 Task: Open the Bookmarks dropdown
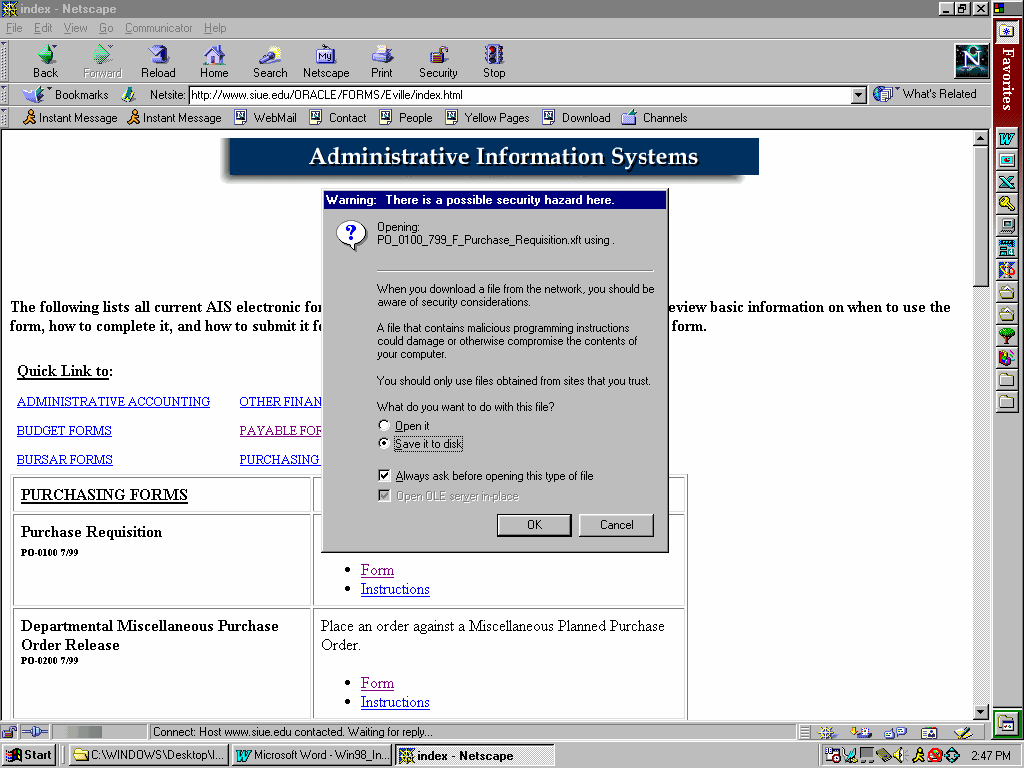[x=68, y=95]
